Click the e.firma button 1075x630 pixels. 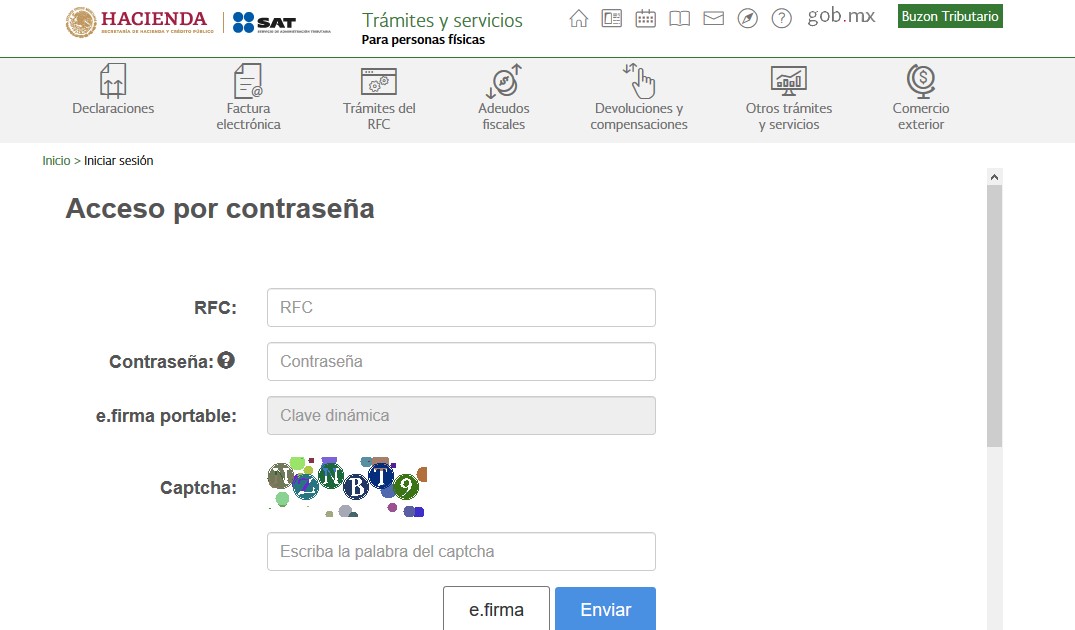click(x=496, y=609)
